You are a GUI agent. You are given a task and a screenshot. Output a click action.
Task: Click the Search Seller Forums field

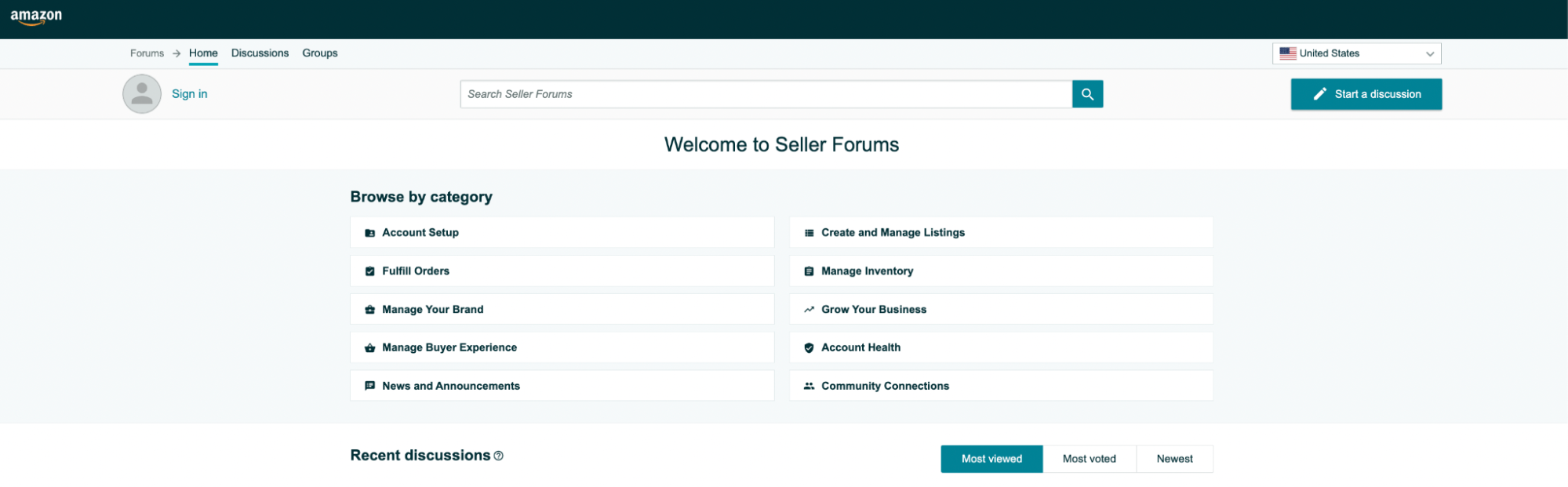766,94
